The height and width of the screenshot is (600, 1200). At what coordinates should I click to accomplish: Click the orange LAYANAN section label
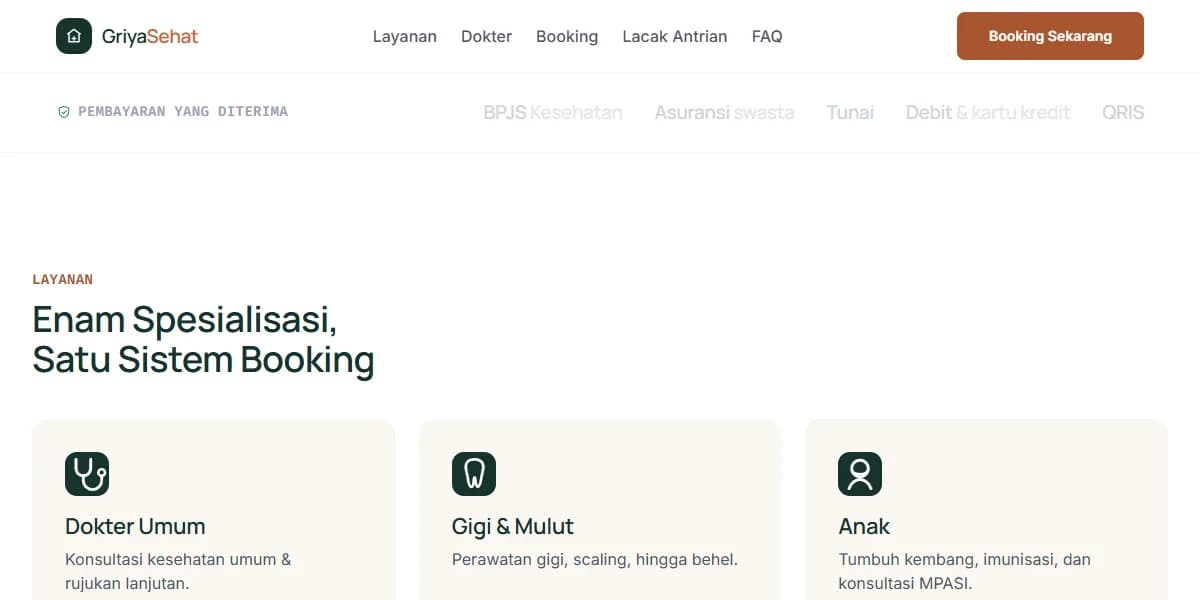point(63,280)
